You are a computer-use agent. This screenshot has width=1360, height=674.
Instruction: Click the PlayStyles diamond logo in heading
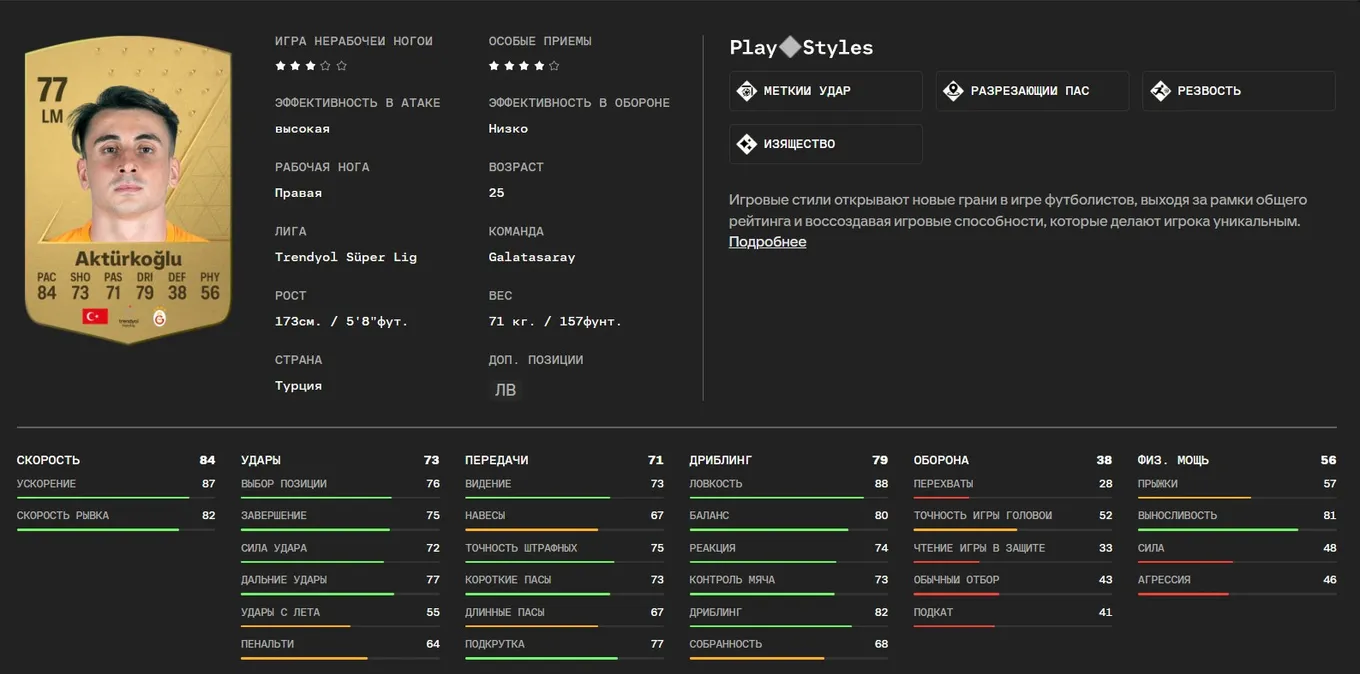790,47
